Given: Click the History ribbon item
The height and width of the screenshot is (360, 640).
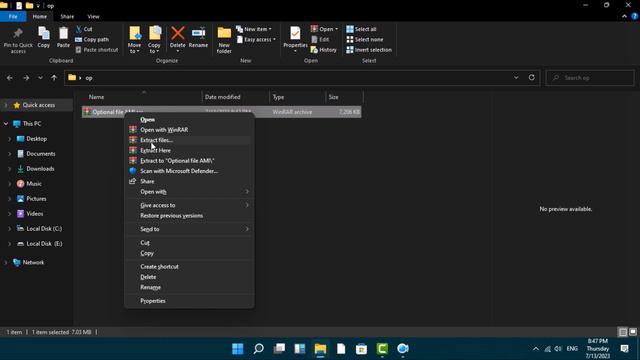Looking at the screenshot, I should 324,50.
